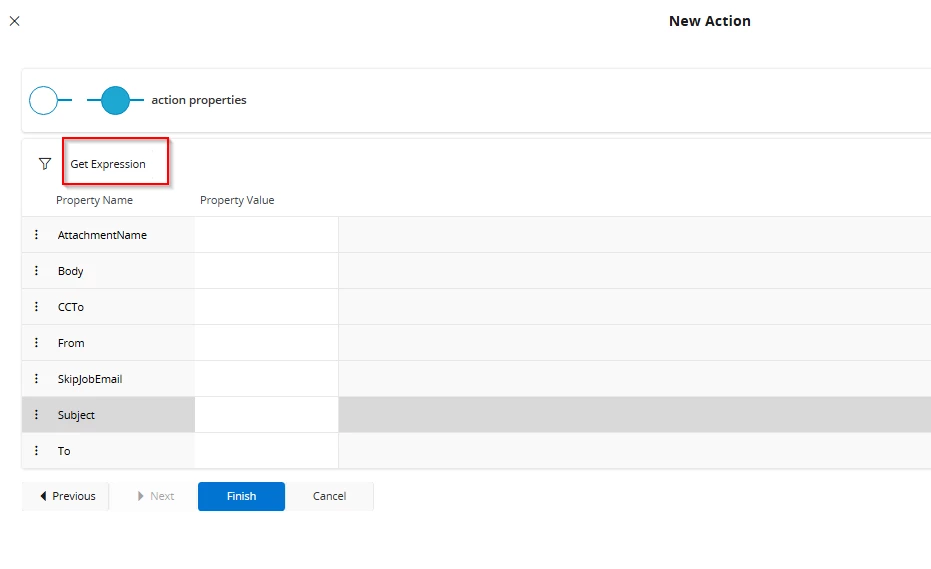Click the filter funnel icon
This screenshot has width=931, height=569.
click(45, 164)
